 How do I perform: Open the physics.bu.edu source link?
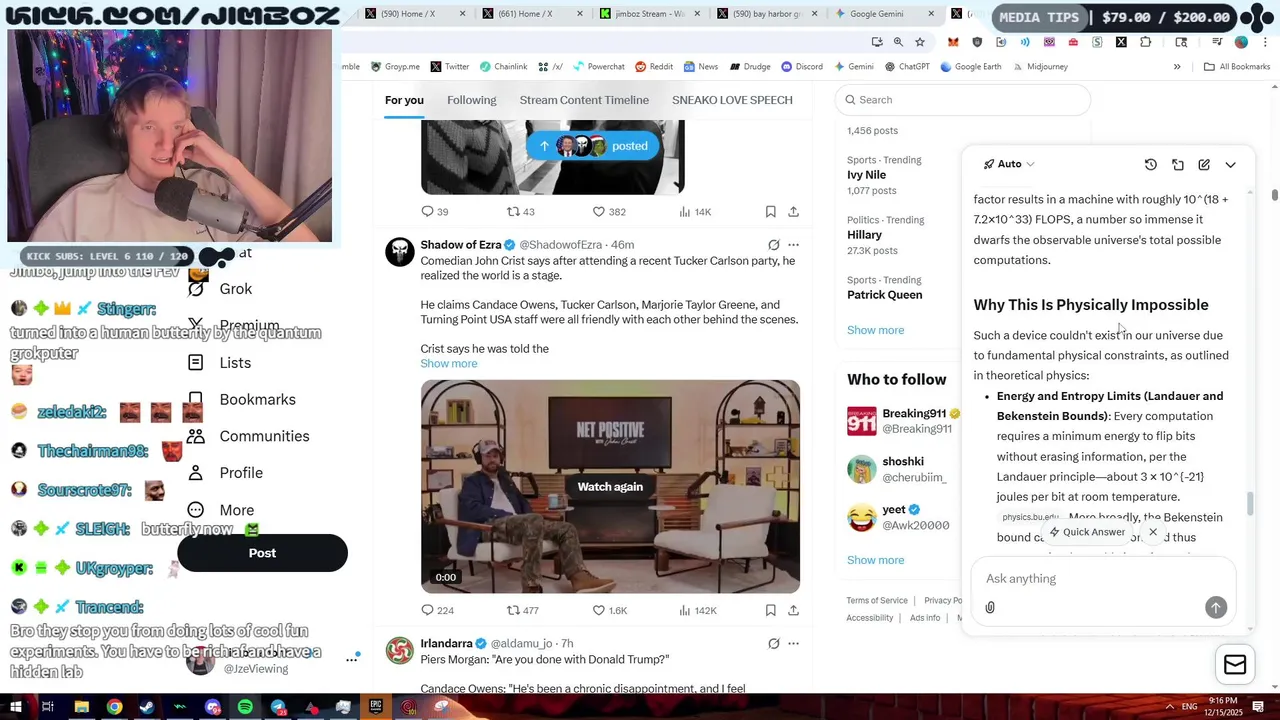tap(1030, 517)
